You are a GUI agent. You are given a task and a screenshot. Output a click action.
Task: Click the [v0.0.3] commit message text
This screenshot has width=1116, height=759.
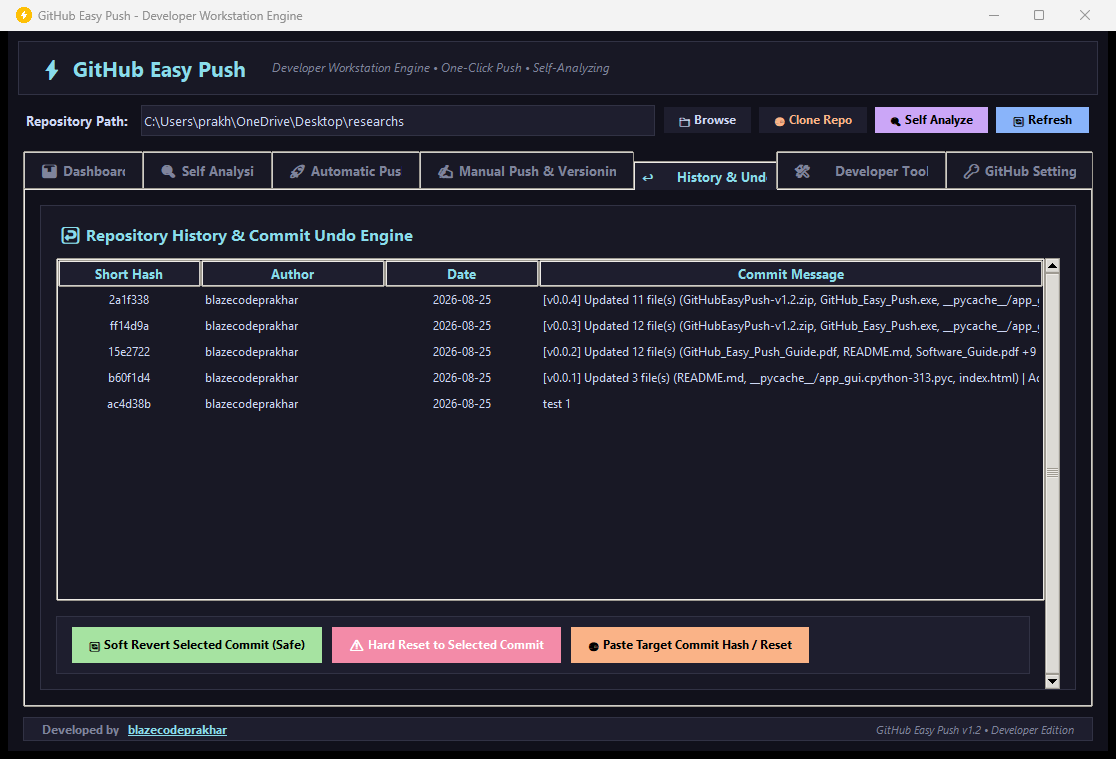point(791,326)
